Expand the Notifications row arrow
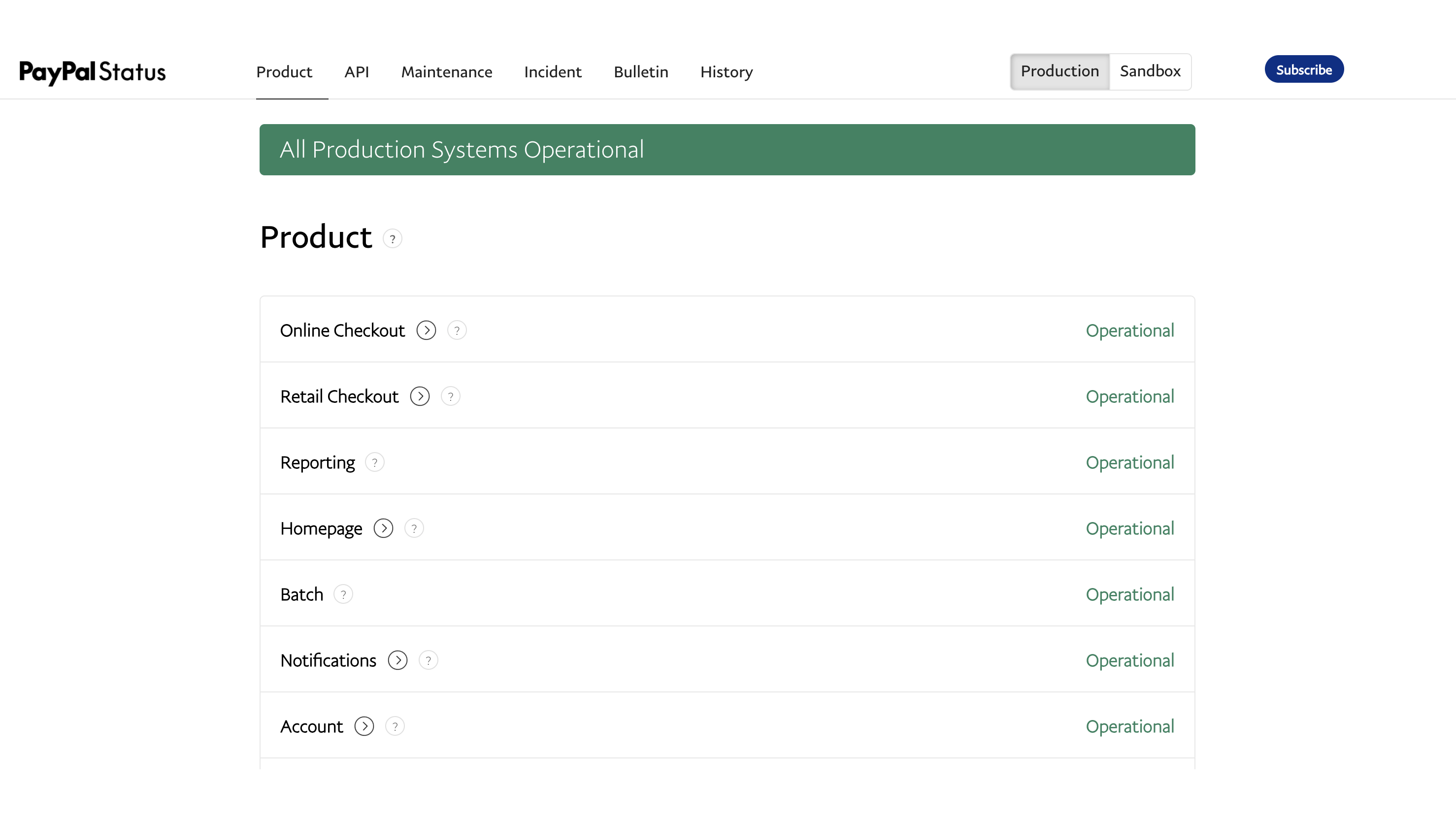The image size is (1456, 819). tap(397, 660)
